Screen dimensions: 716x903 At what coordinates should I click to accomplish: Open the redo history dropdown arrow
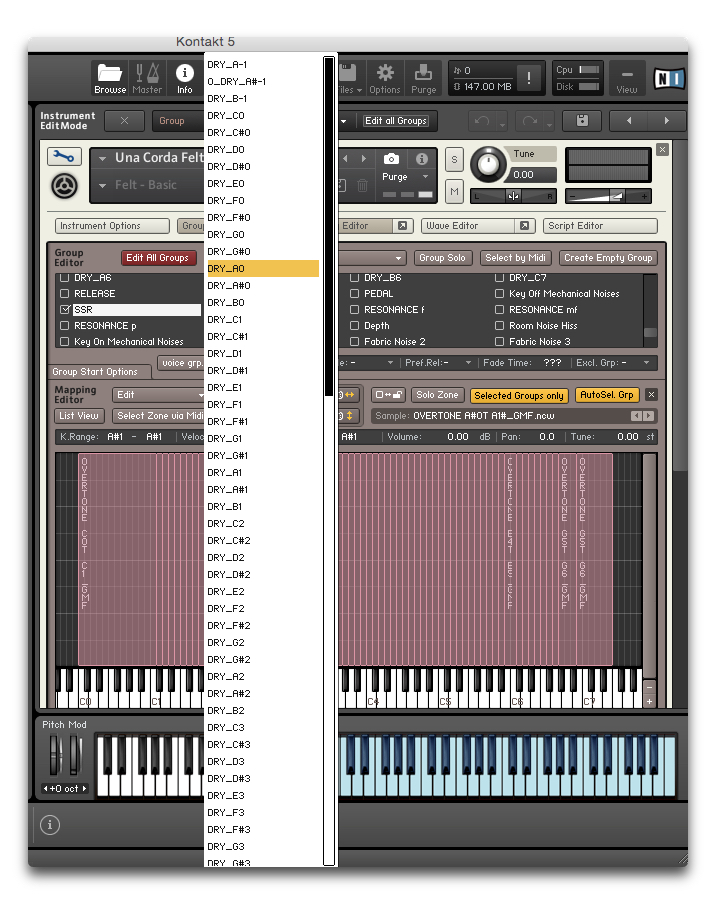(550, 124)
